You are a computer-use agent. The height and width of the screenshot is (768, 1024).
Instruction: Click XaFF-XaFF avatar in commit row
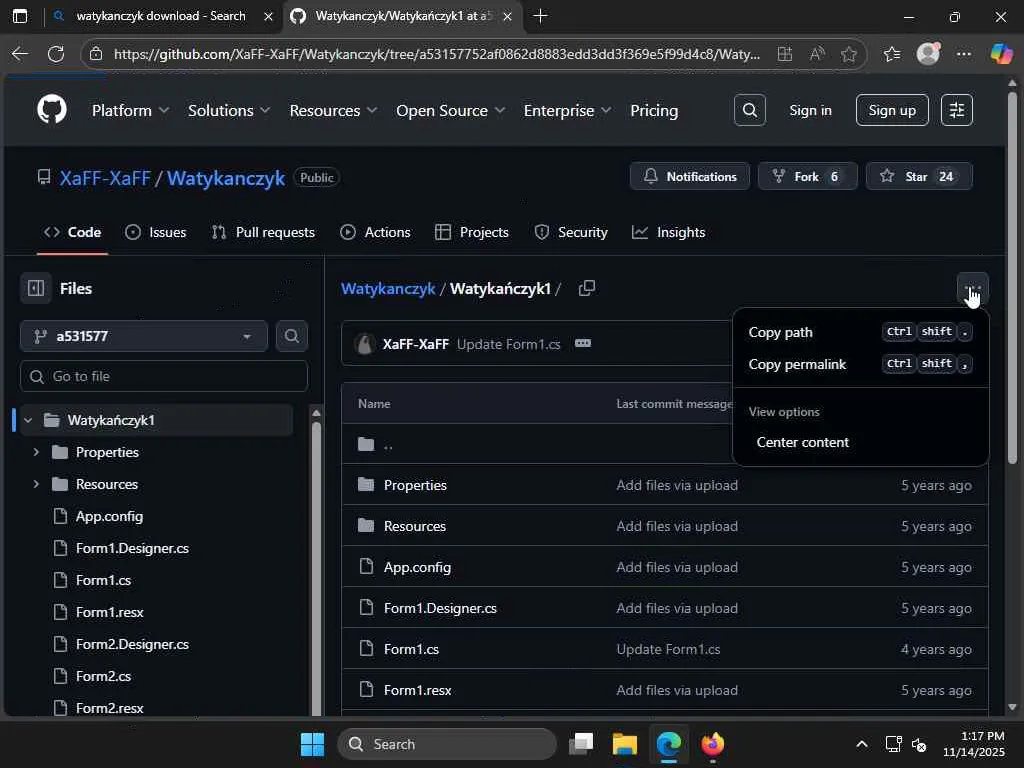tap(364, 344)
